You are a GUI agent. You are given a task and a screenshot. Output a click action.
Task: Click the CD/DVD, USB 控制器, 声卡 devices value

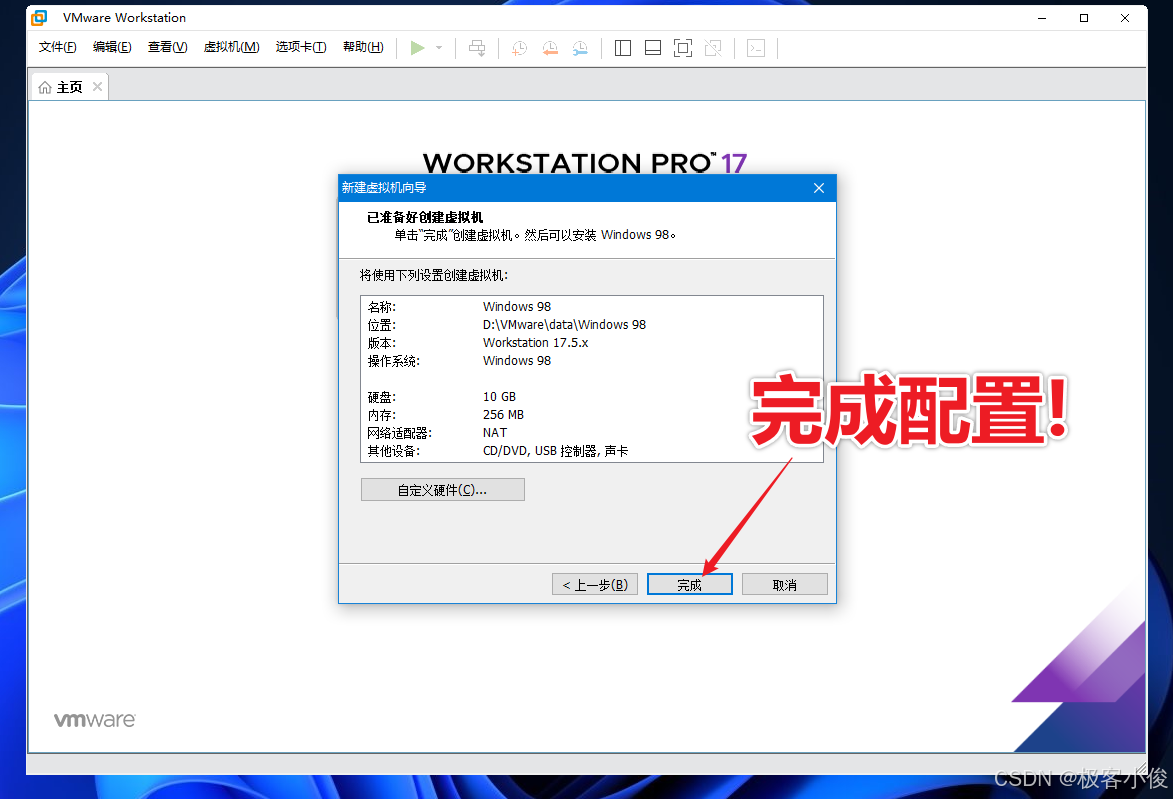coord(555,451)
